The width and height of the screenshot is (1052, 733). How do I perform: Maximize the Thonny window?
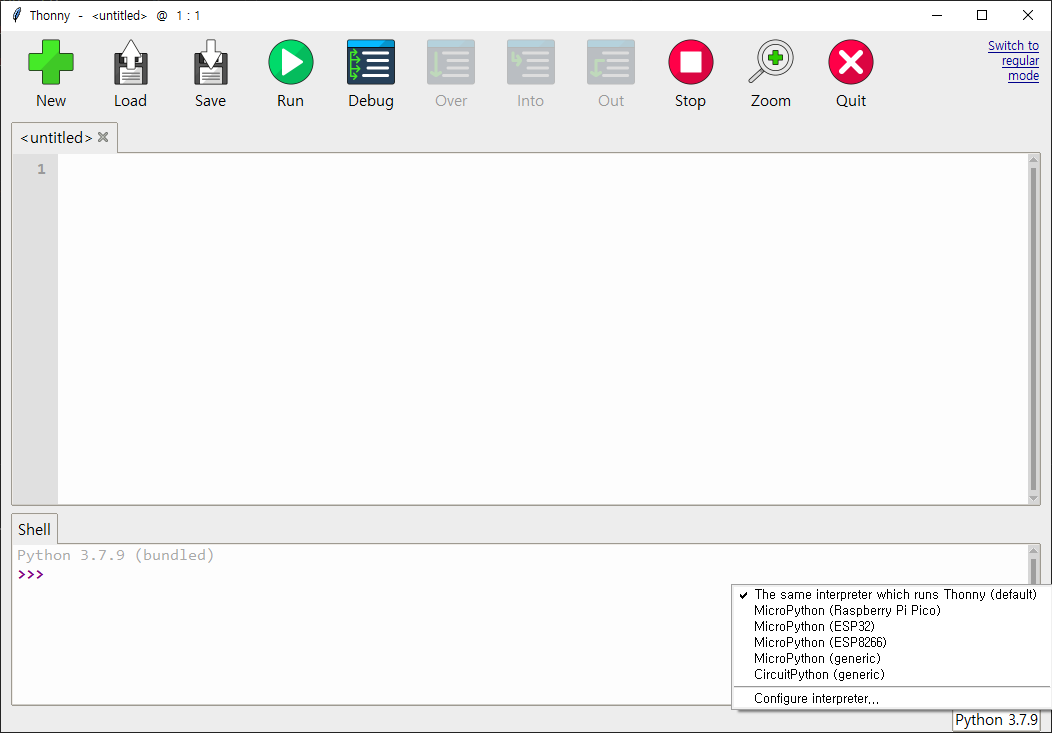point(982,15)
